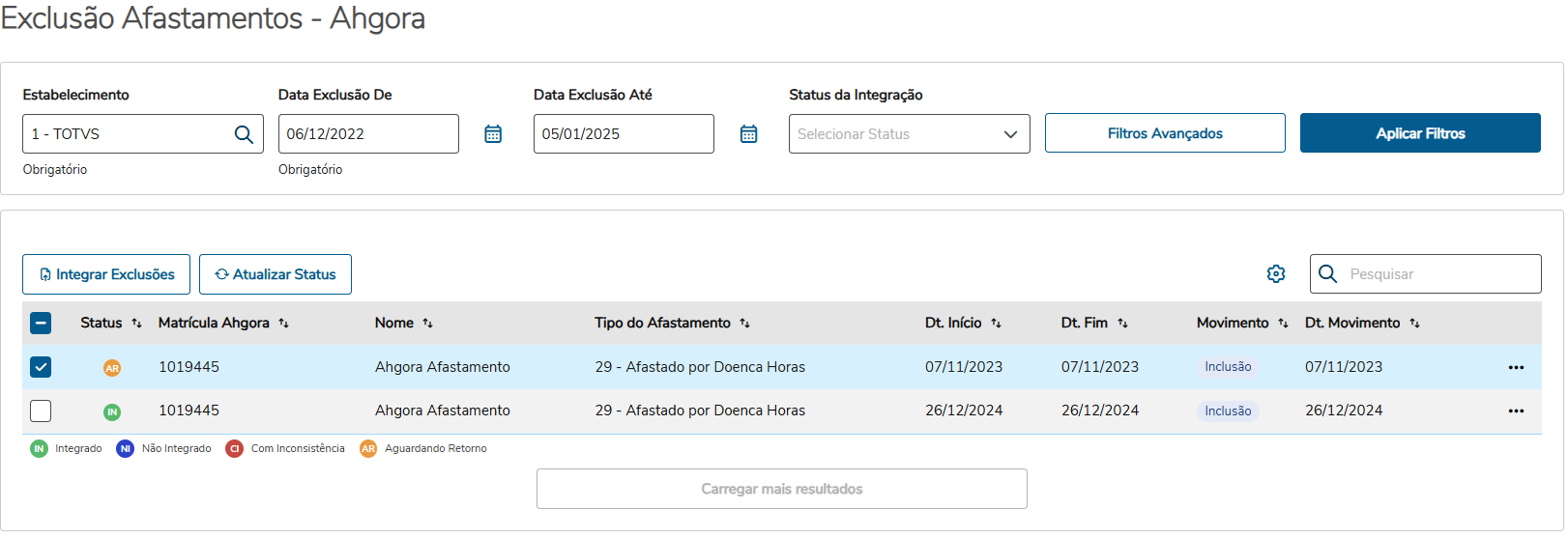The image size is (1568, 538).
Task: Sort by Matrícula Ahgora column
Action: 283,324
